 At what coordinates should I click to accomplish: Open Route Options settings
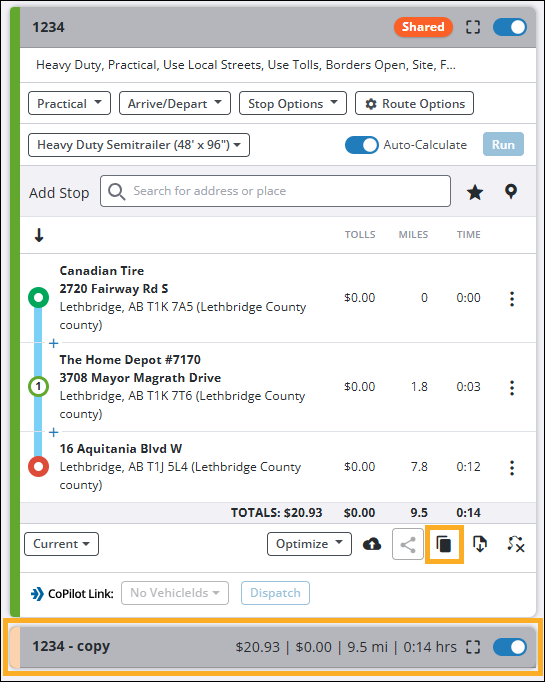coord(415,104)
